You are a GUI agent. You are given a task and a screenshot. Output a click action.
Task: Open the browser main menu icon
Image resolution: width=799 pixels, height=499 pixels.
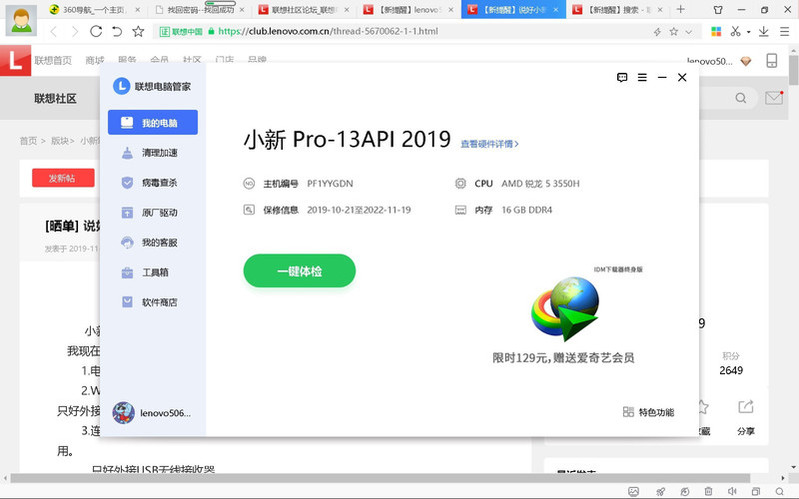(785, 32)
